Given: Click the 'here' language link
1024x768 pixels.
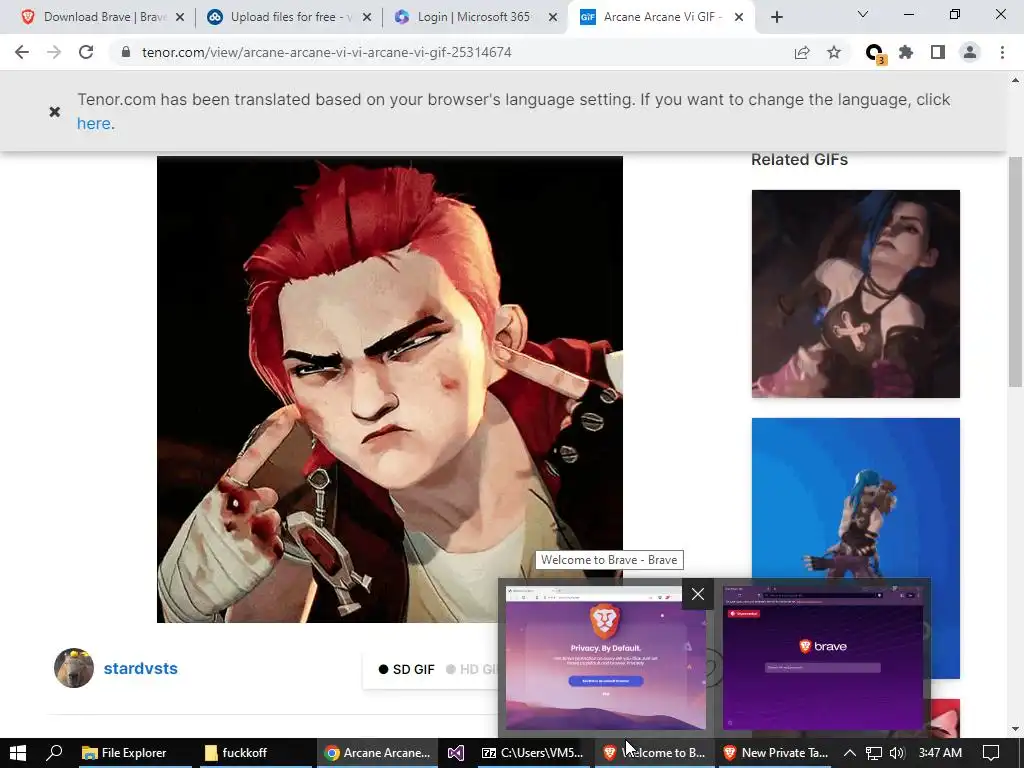Looking at the screenshot, I should pyautogui.click(x=93, y=123).
